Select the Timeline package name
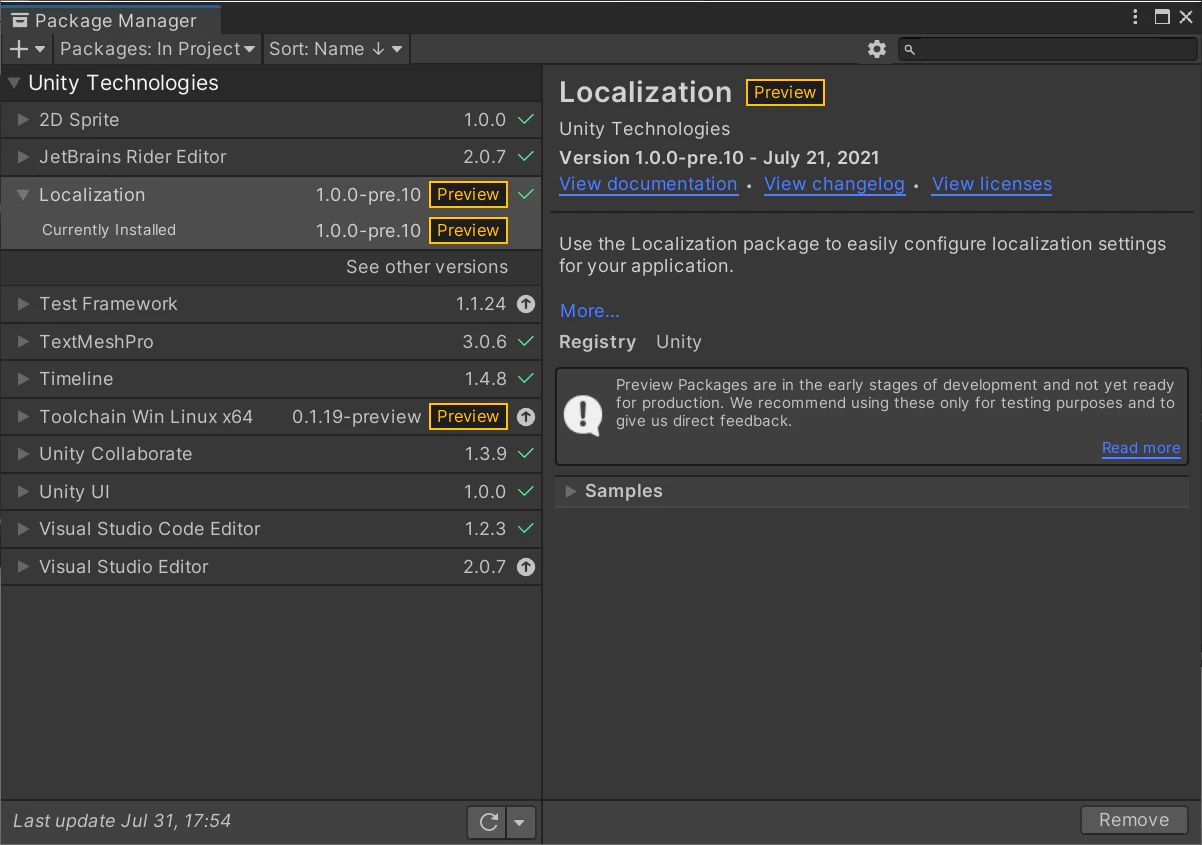This screenshot has height=845, width=1202. tap(76, 379)
